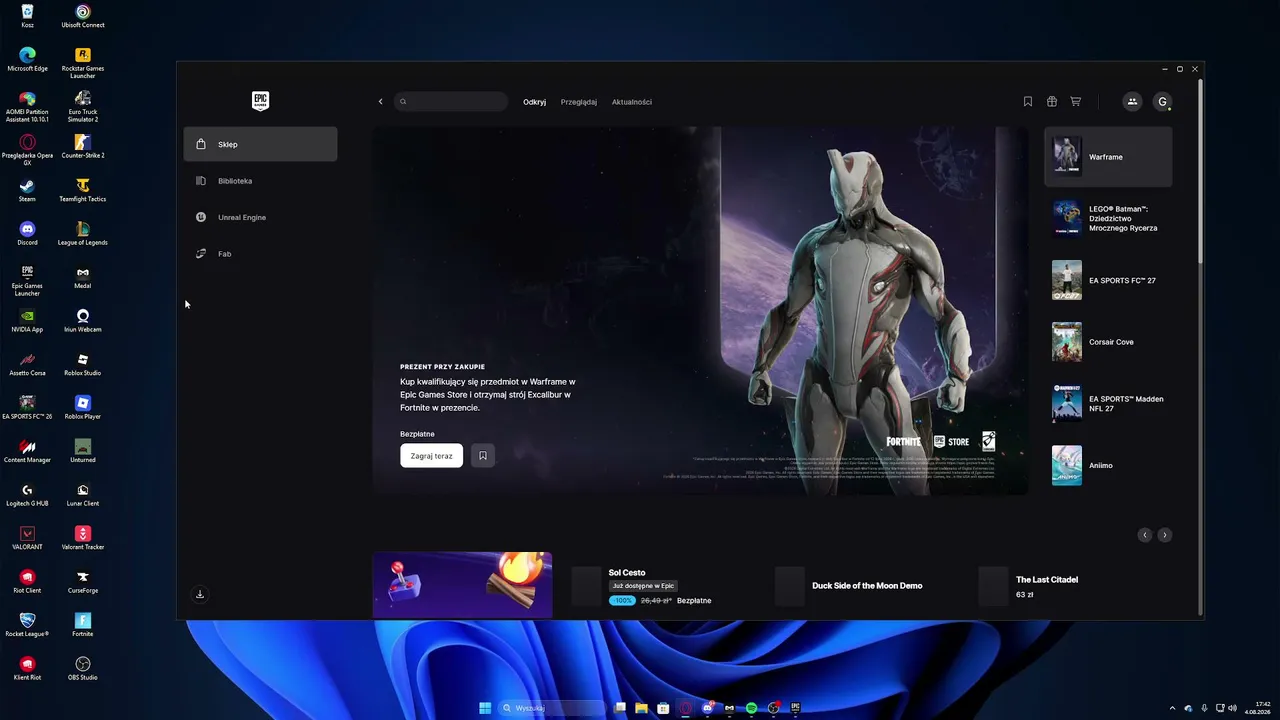Select Corsair Cove in the featured list
The height and width of the screenshot is (720, 1280).
[1108, 342]
